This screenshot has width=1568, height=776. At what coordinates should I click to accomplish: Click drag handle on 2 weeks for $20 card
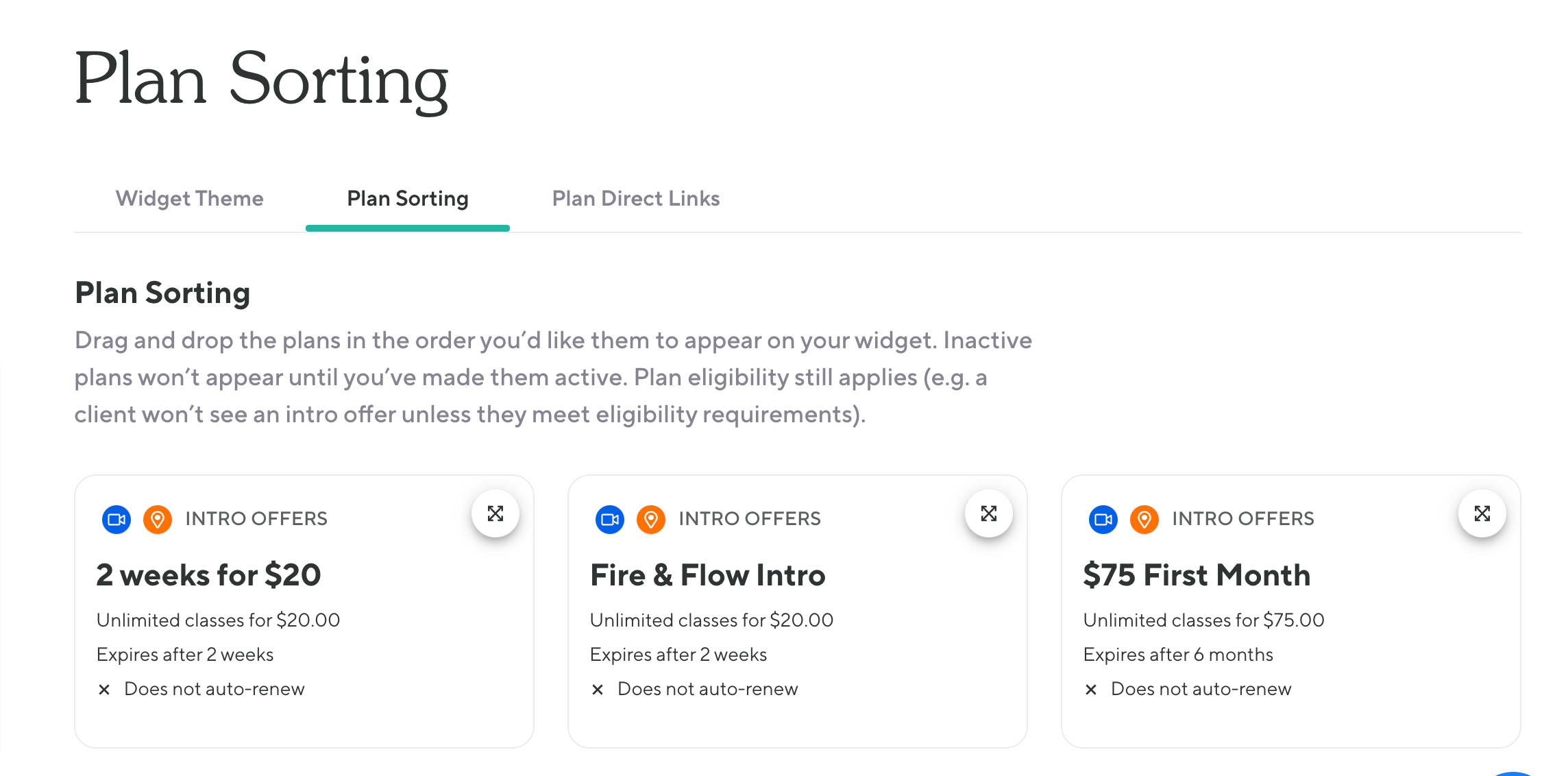pyautogui.click(x=495, y=513)
